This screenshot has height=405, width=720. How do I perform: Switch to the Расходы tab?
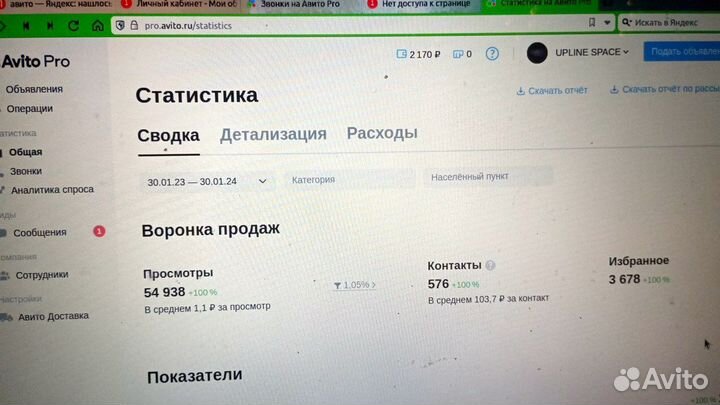(x=382, y=133)
